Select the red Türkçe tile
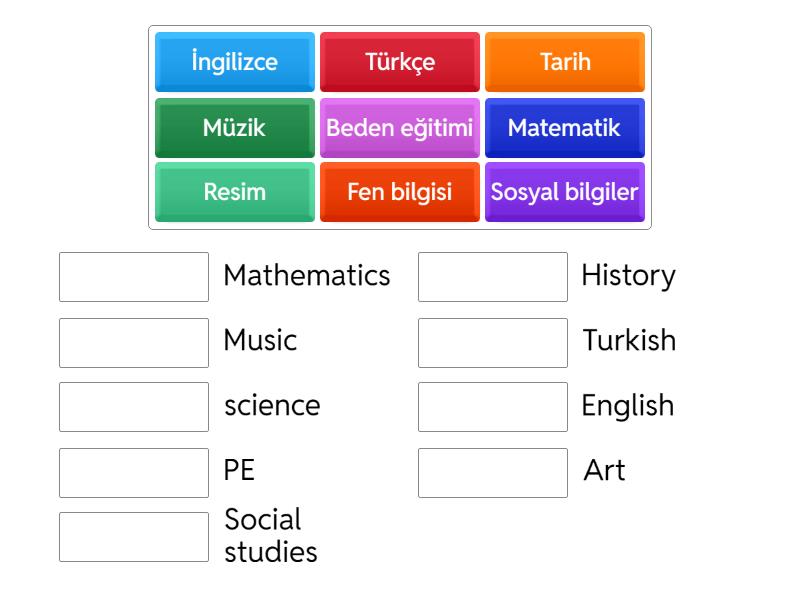This screenshot has width=800, height=600. pos(400,62)
